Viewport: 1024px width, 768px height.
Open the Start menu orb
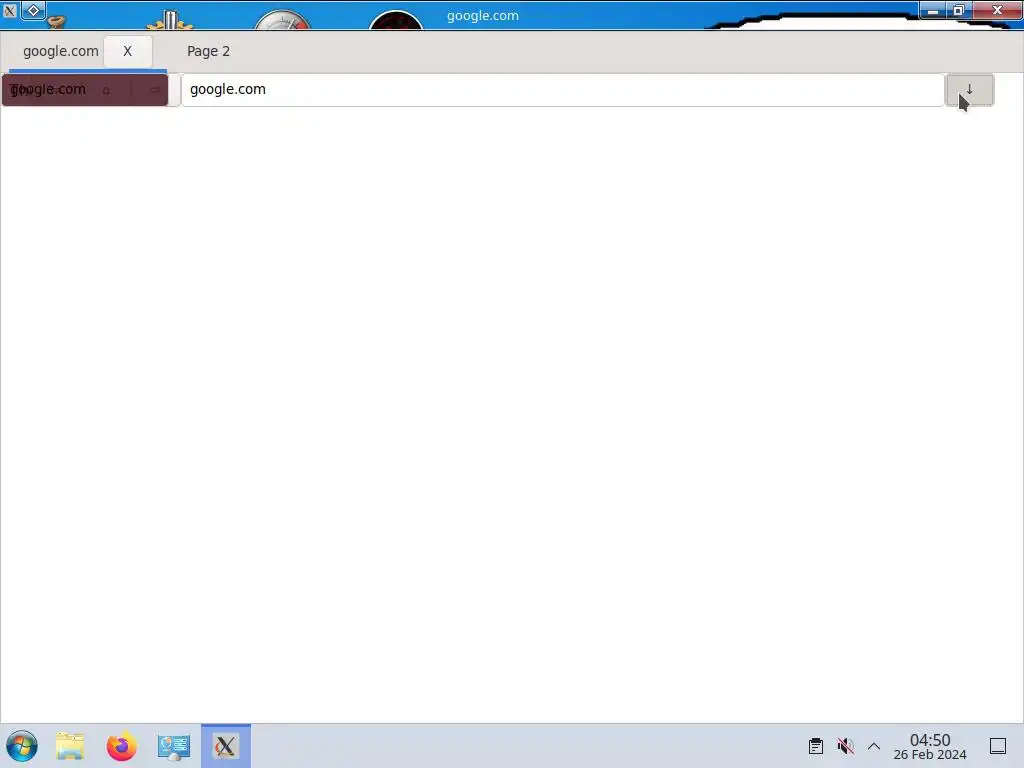[x=22, y=746]
